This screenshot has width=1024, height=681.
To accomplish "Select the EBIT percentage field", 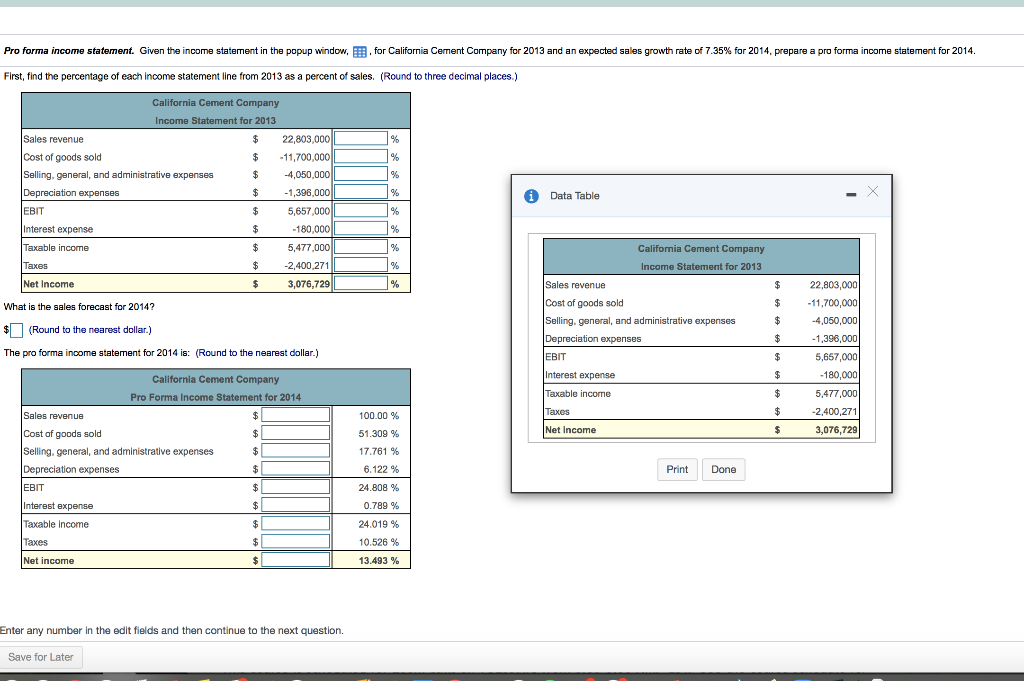I will (x=362, y=211).
